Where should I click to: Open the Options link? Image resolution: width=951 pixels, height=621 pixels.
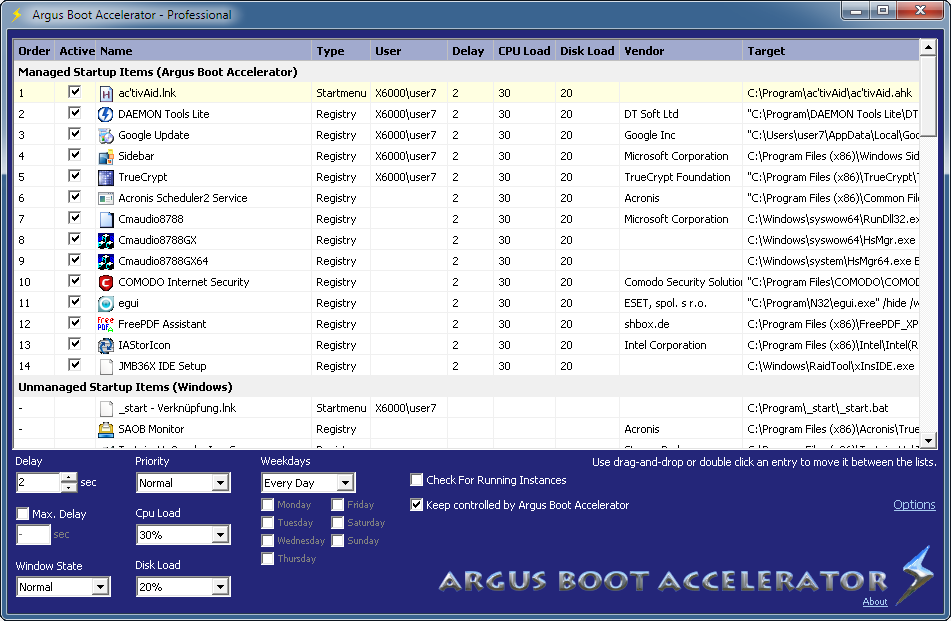click(x=914, y=505)
